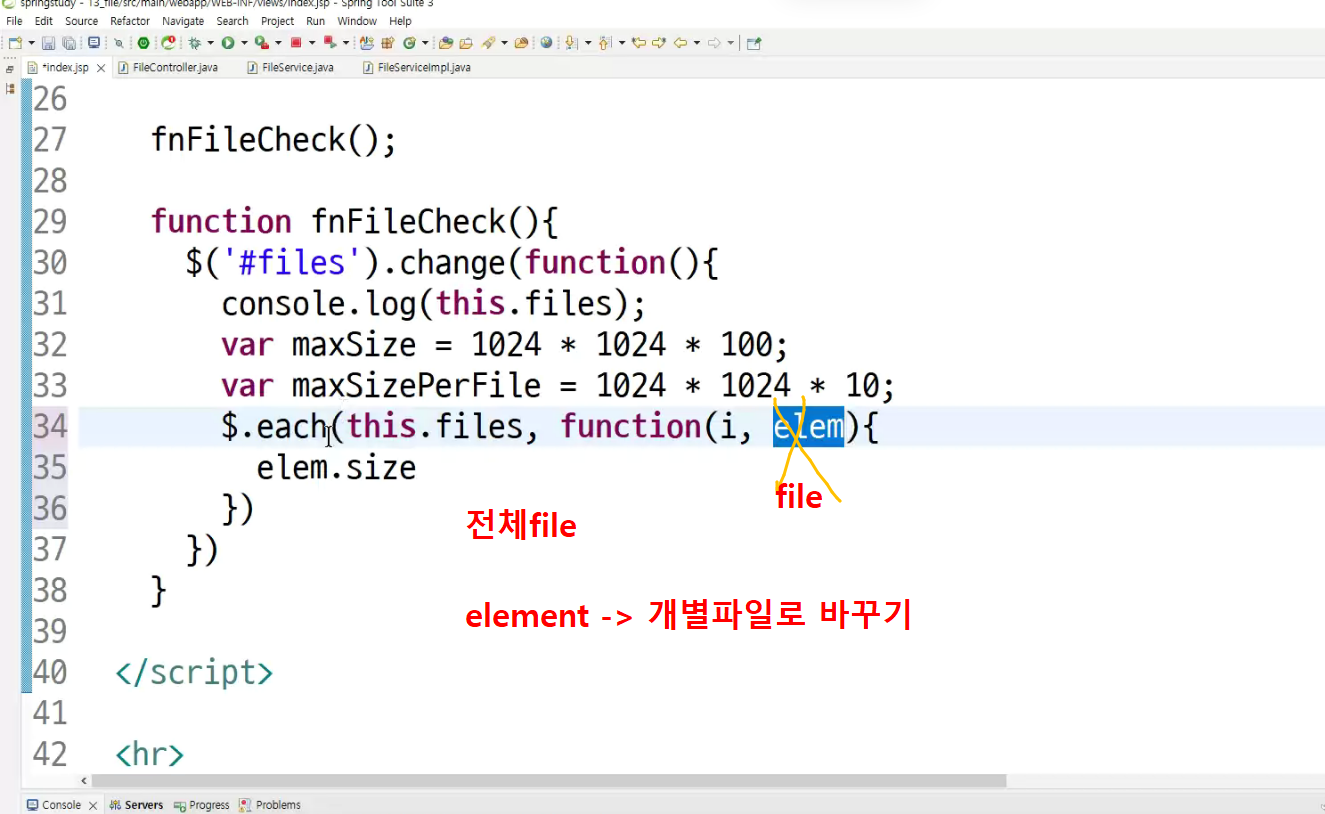Click the search flashlight icon

(489, 43)
